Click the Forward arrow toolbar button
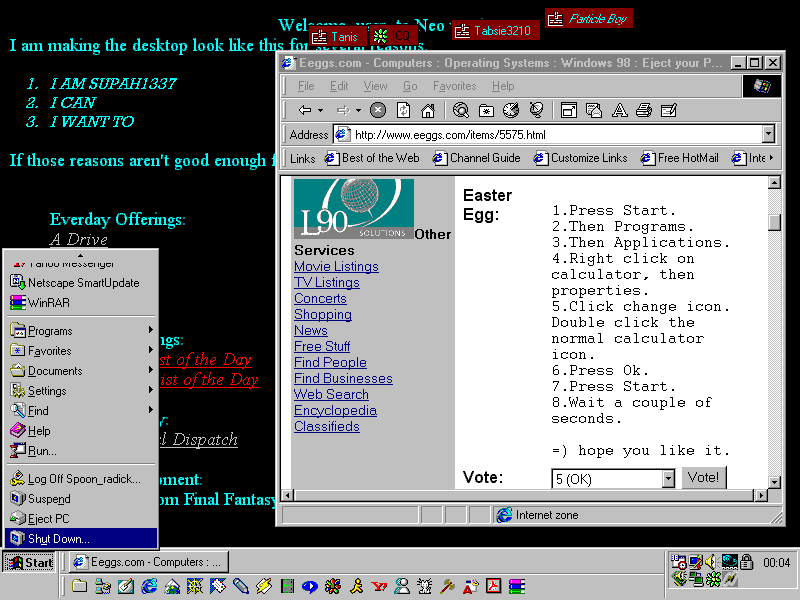This screenshot has width=800, height=600. click(x=343, y=110)
